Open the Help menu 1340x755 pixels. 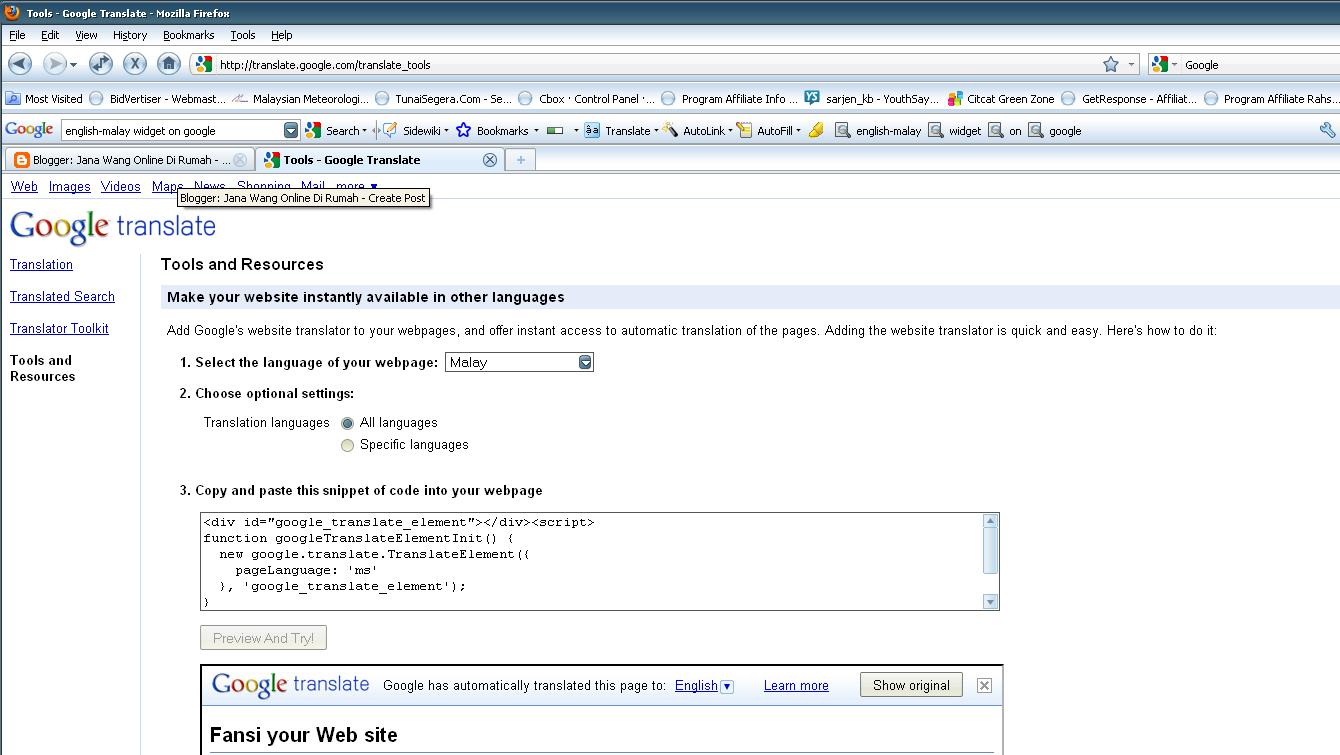[x=282, y=35]
